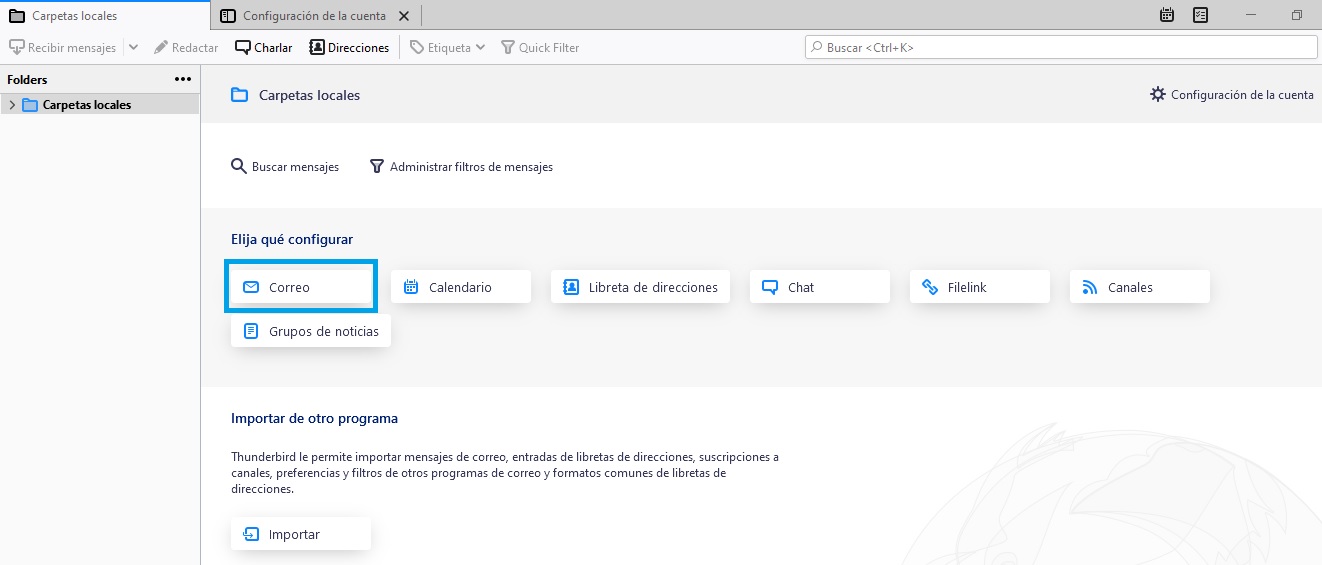Viewport: 1322px width, 565px height.
Task: Click the Importar de otro programa heading
Action: coord(314,418)
